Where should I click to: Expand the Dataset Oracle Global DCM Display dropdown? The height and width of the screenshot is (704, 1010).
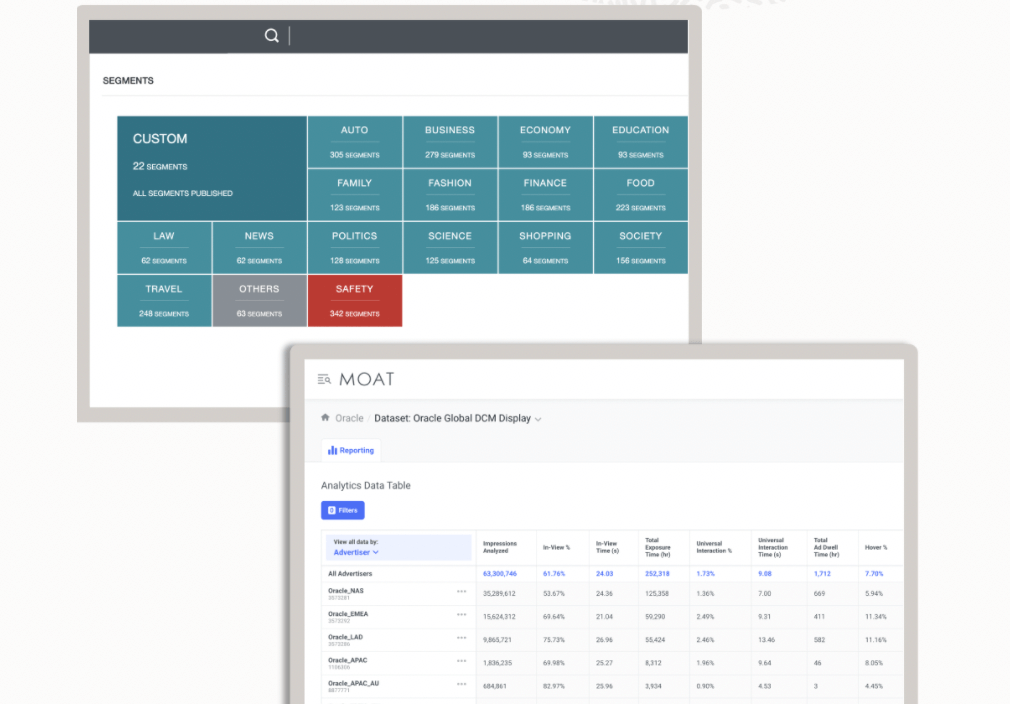[x=457, y=419]
